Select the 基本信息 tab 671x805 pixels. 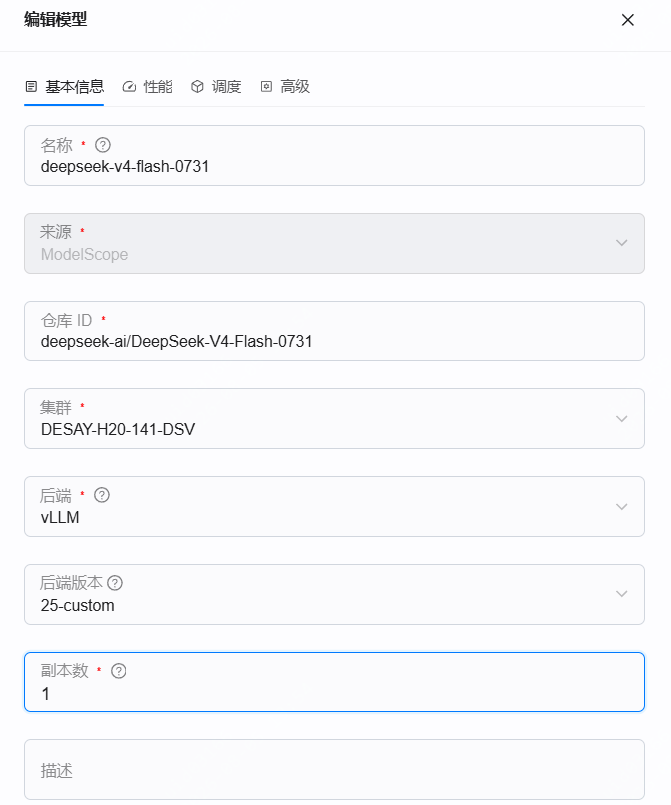tap(65, 87)
